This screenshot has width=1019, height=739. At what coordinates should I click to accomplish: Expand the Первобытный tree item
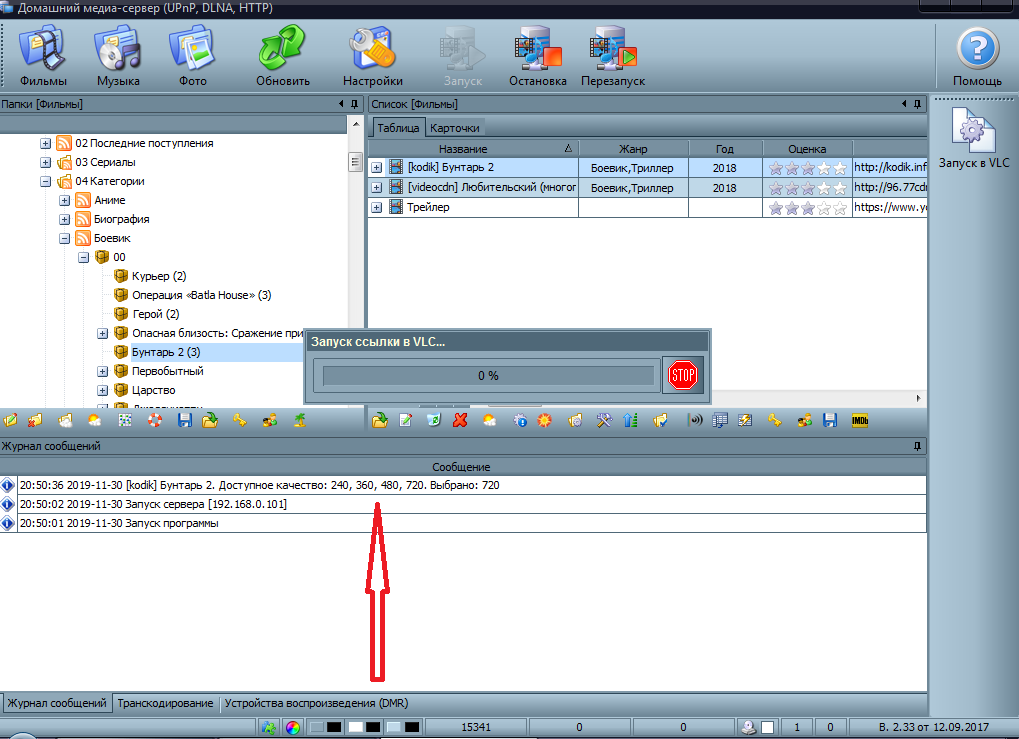tap(103, 371)
